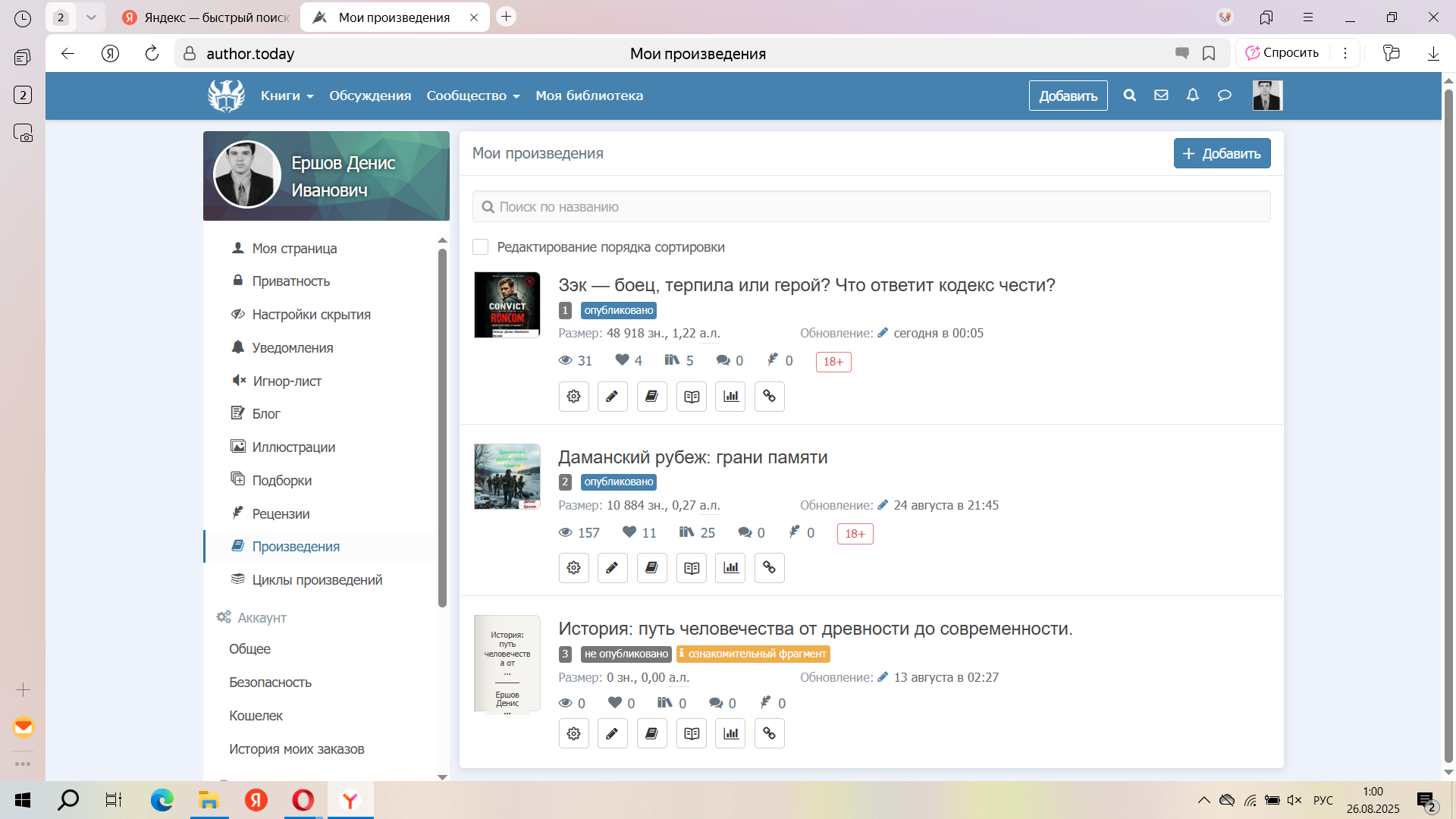The width and height of the screenshot is (1456, 819).
Task: Enable sort order editing checkbox
Action: pyautogui.click(x=481, y=247)
